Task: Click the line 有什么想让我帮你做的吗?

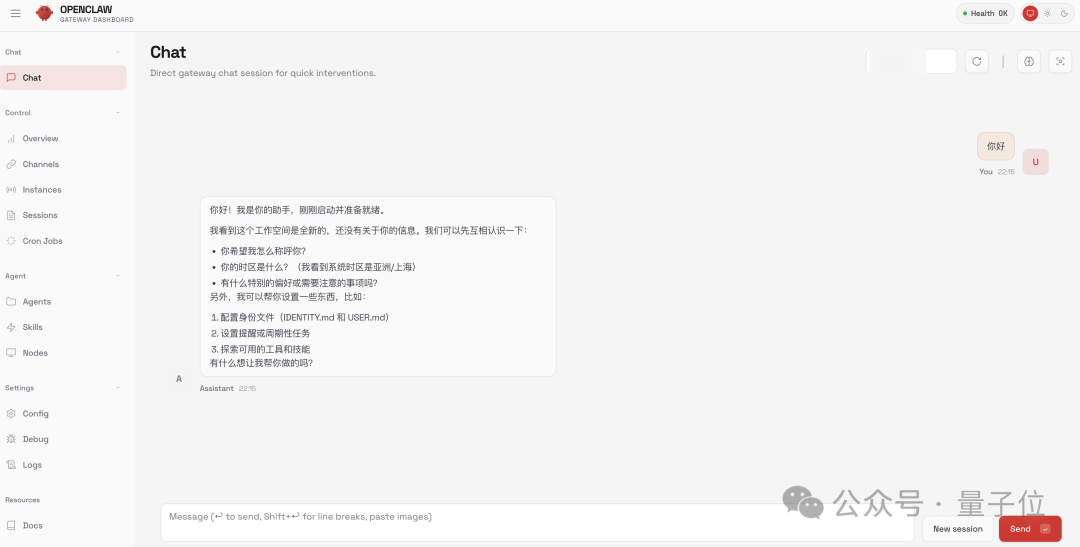Action: tap(262, 363)
